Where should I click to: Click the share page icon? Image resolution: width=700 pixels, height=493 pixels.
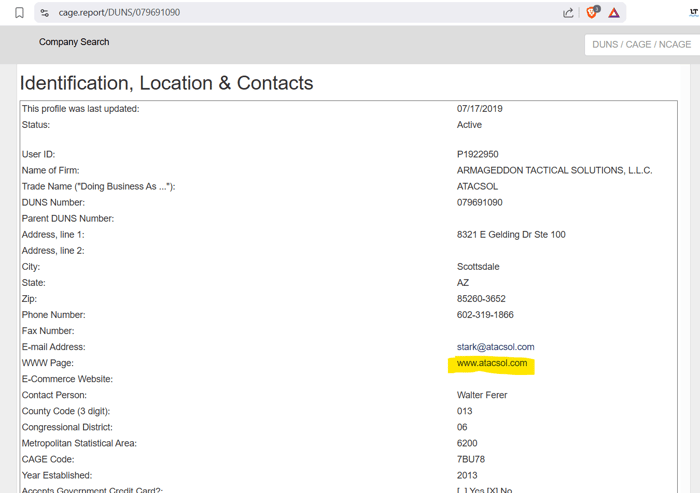[x=568, y=13]
